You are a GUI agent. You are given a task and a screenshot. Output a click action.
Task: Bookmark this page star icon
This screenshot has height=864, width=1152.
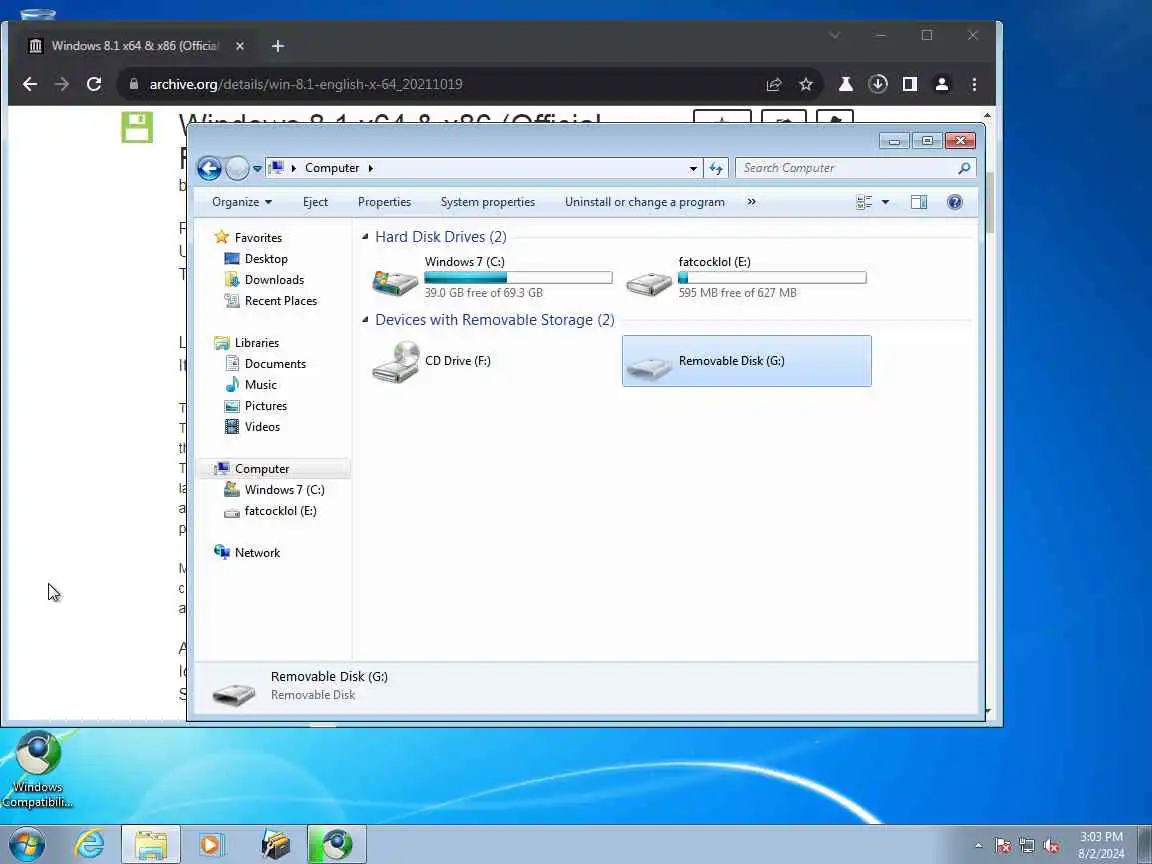tap(806, 84)
